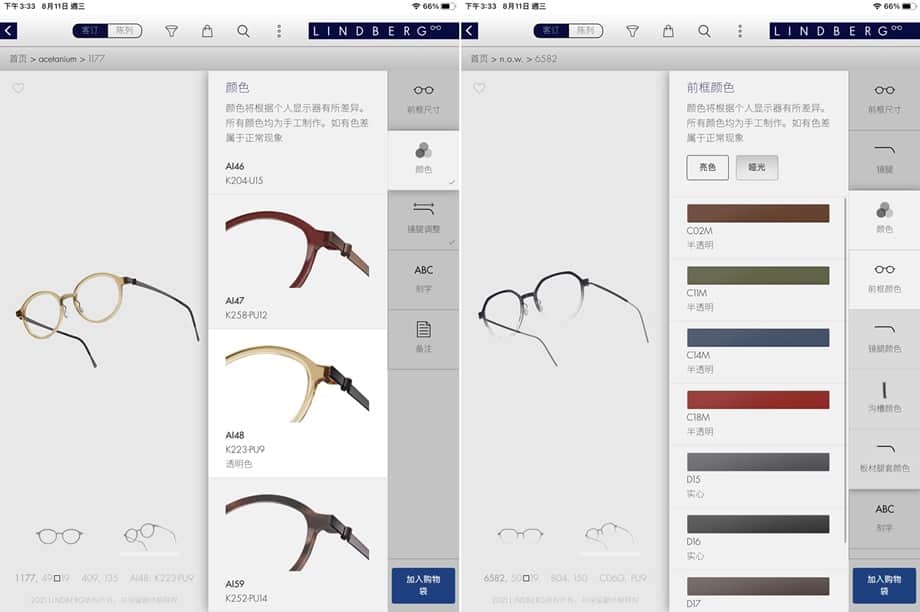Pick the AI48 K223-PU9 beige frame

(297, 403)
